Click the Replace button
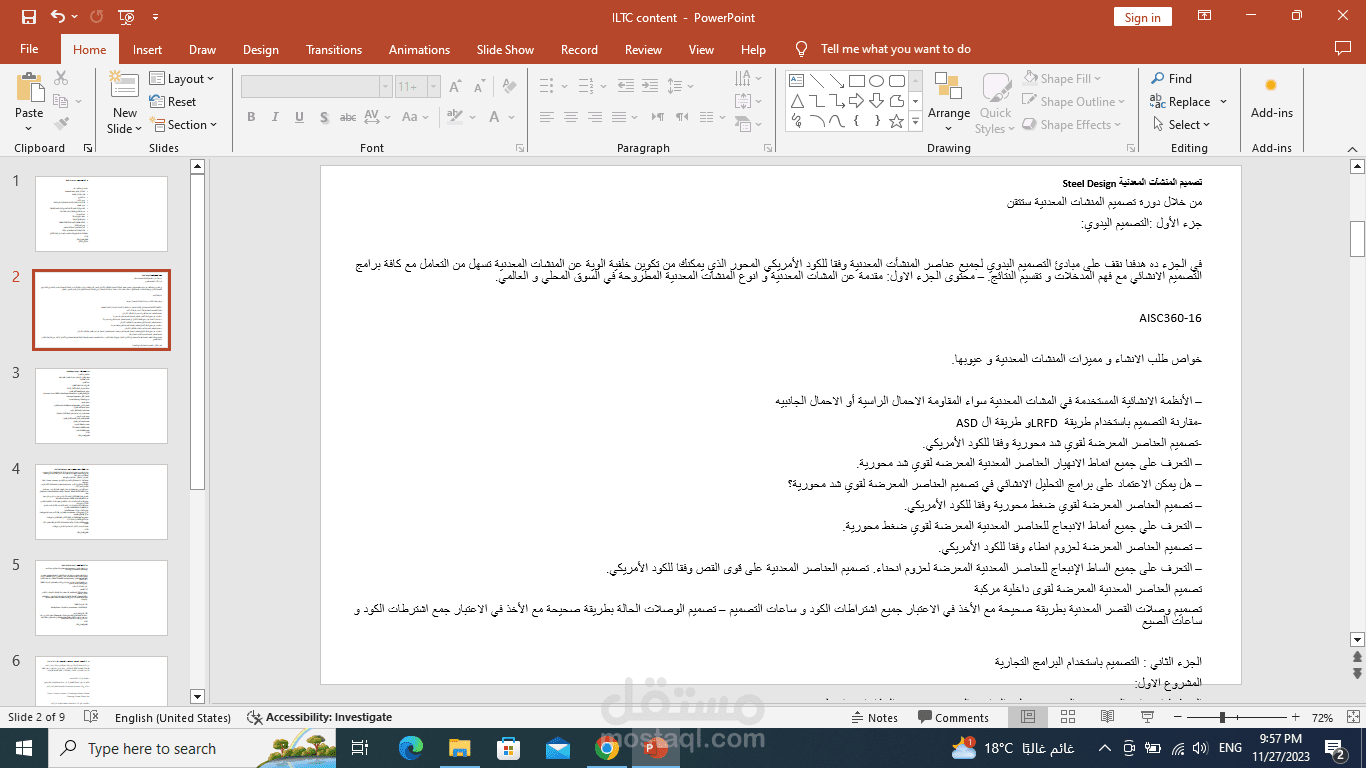 pos(1181,101)
